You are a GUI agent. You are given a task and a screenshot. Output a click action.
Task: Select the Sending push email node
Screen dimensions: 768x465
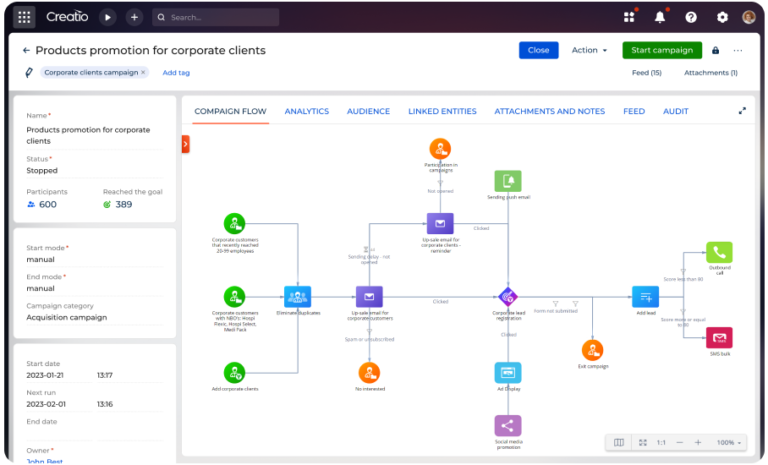(508, 181)
